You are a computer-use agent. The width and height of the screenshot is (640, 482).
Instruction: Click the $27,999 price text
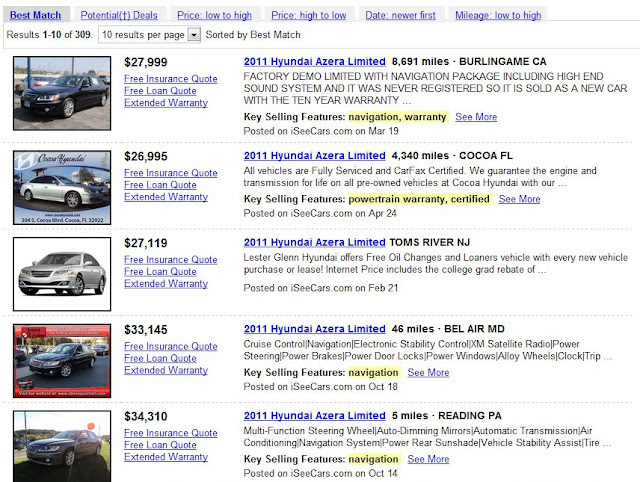[146, 62]
